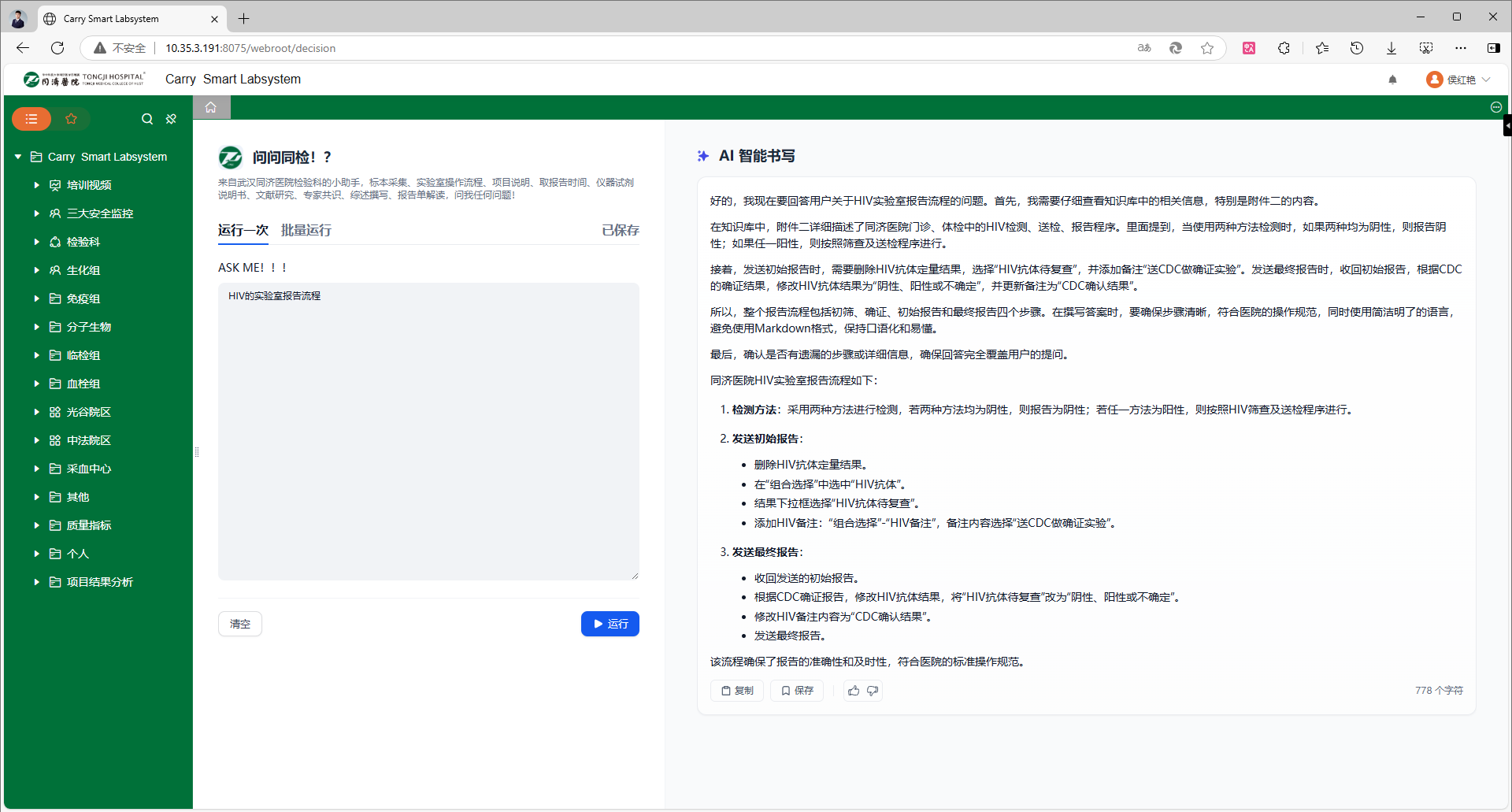This screenshot has height=812, width=1512.
Task: Click the 中法院区 grid icon
Action: point(55,440)
